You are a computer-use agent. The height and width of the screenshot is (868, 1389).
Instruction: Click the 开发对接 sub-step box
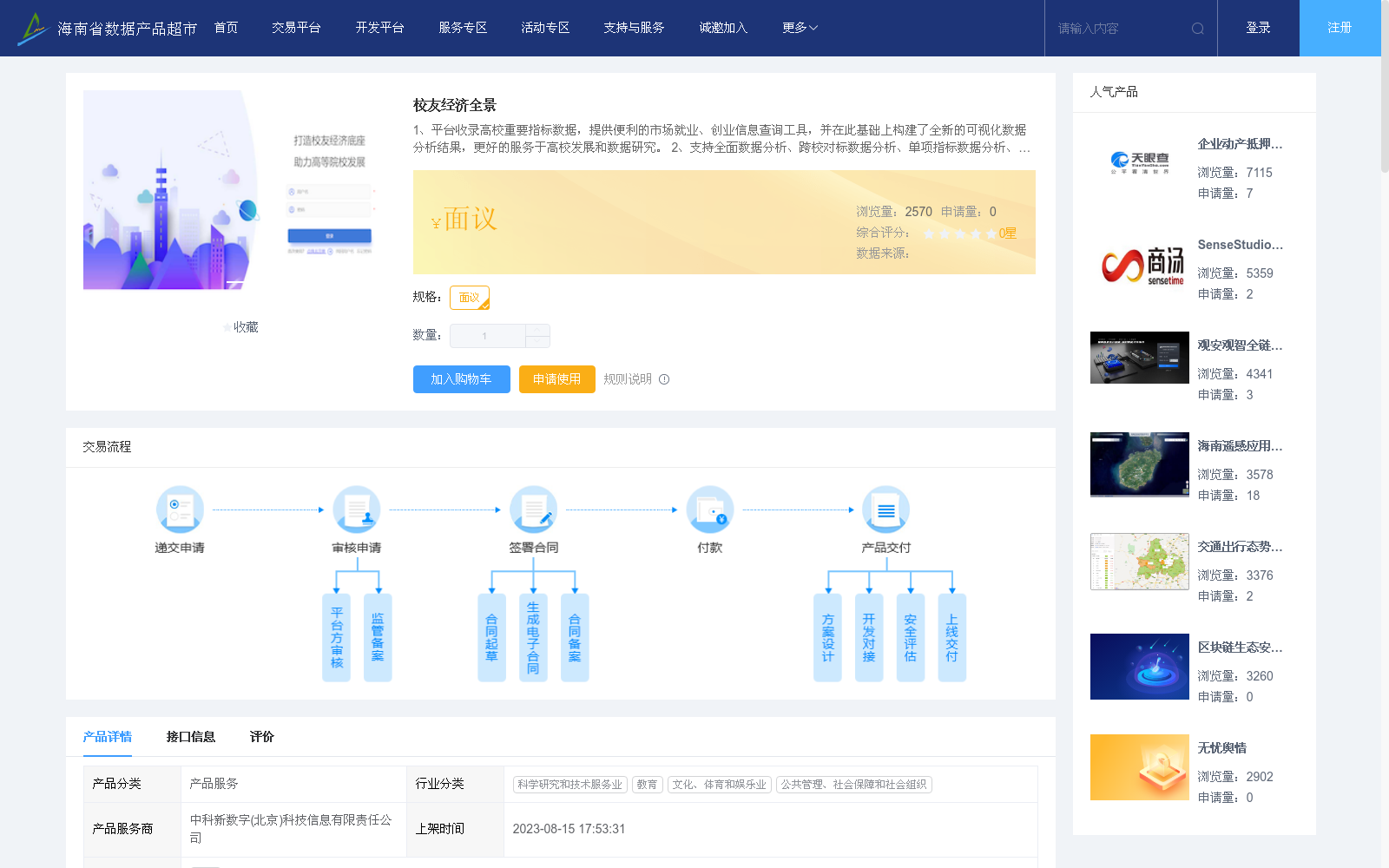coord(869,638)
